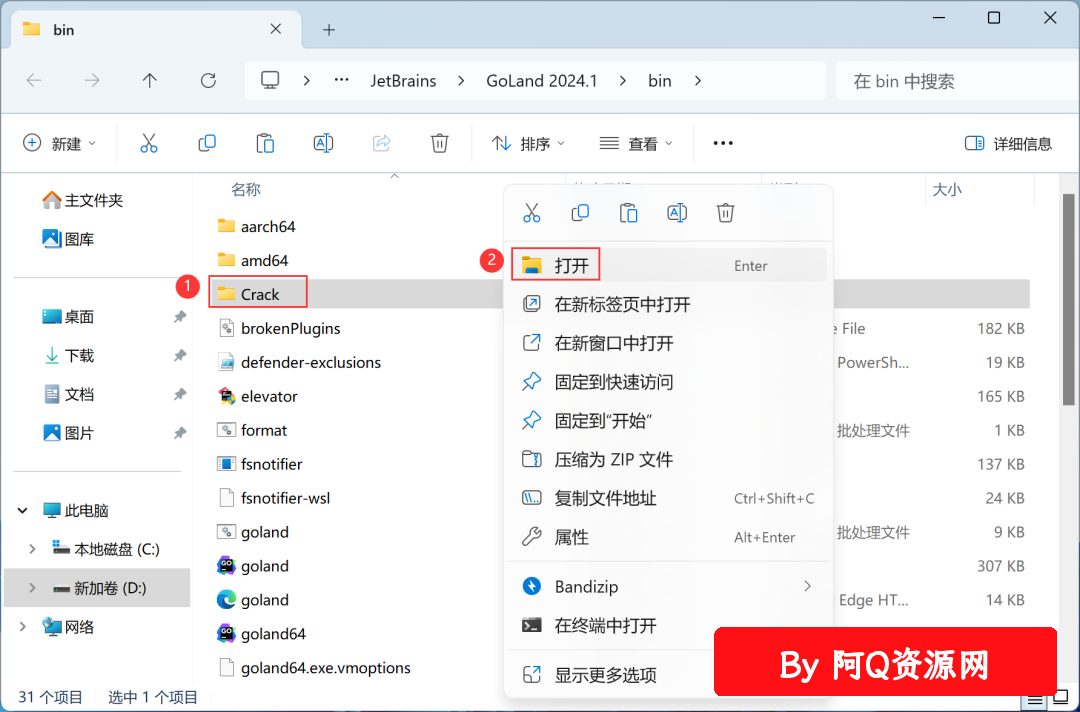Image resolution: width=1080 pixels, height=712 pixels.
Task: Open 图库 in the sidebar
Action: pyautogui.click(x=68, y=239)
